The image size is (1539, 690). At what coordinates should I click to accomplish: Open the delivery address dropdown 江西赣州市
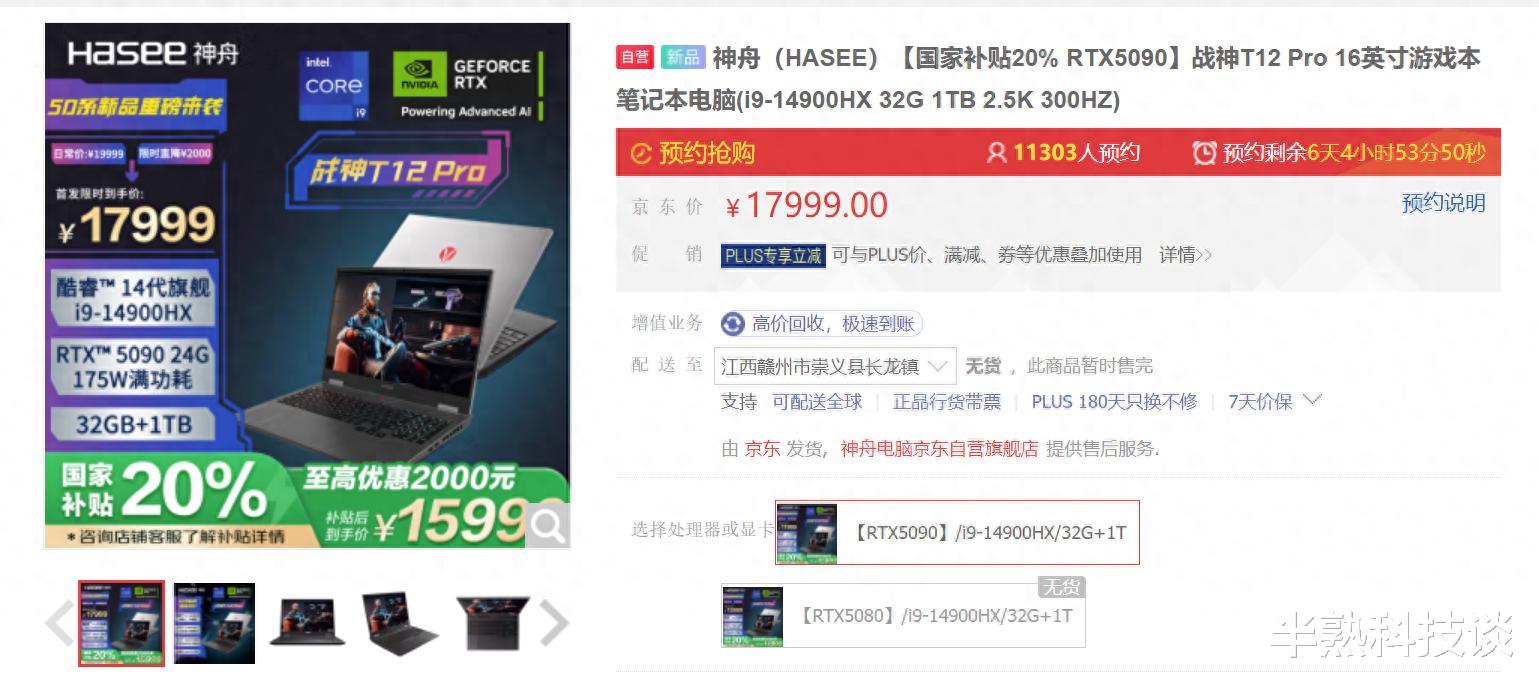835,366
